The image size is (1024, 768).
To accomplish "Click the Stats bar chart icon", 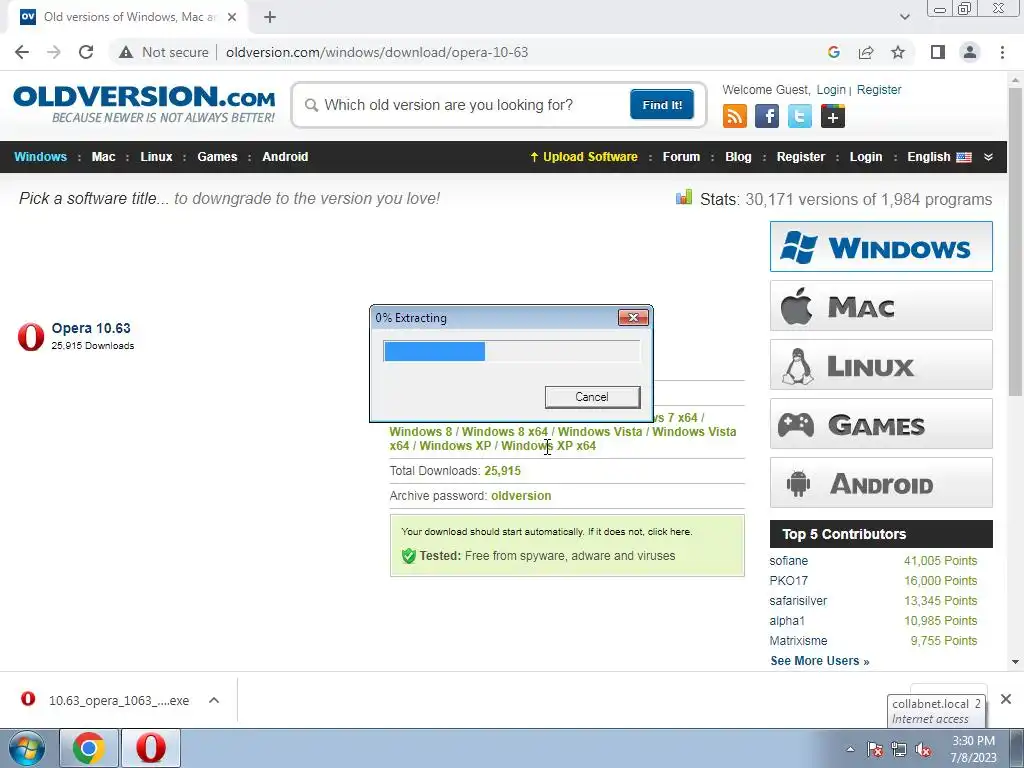I will click(684, 197).
